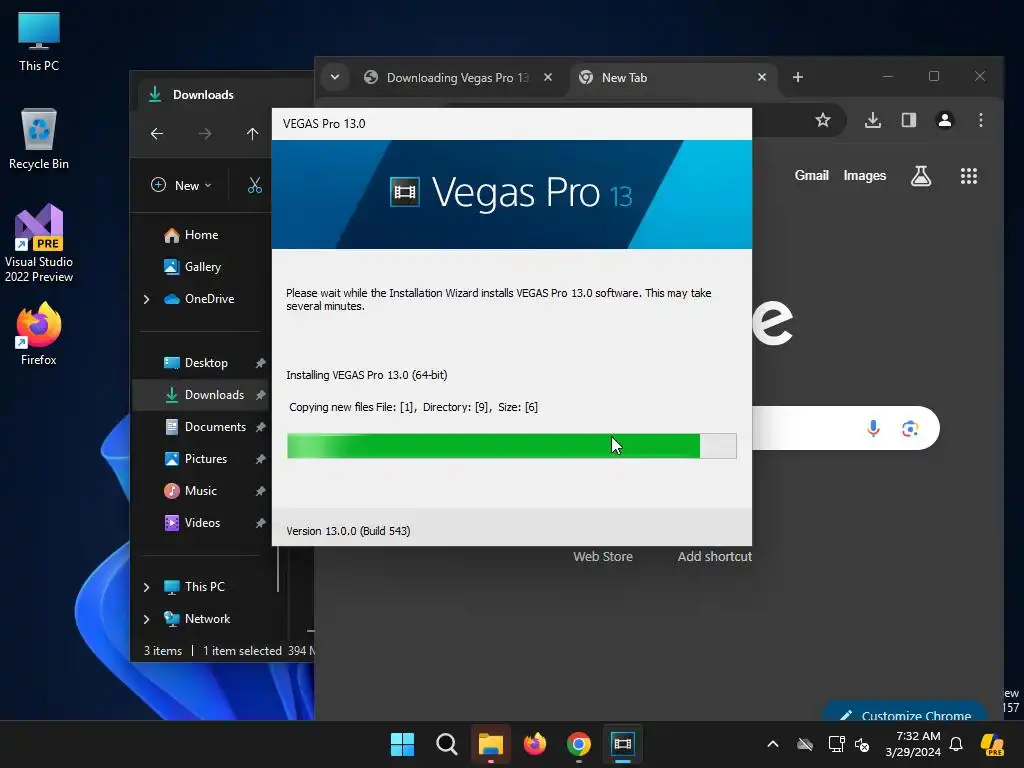Open Chrome tab search dropdown
The width and height of the screenshot is (1024, 768).
(335, 77)
